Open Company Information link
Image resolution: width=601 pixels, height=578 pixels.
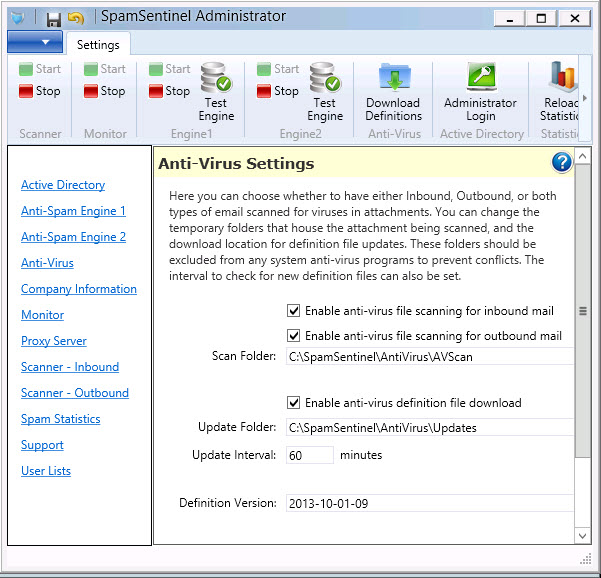pos(79,289)
